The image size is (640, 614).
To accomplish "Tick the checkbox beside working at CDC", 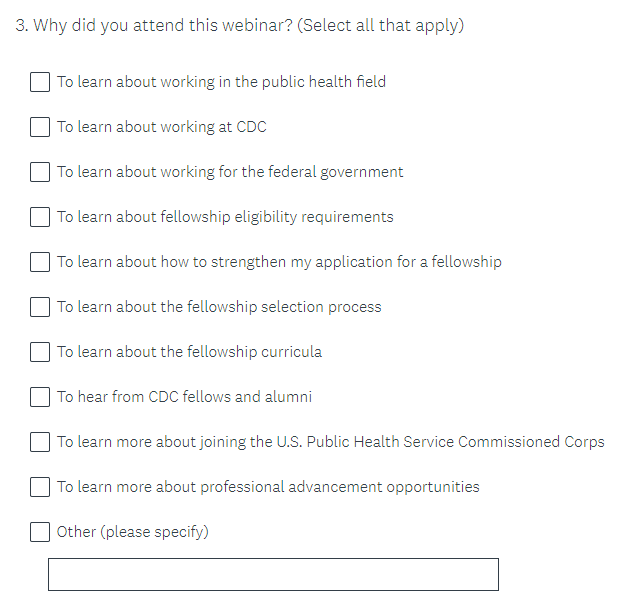I will coord(40,127).
